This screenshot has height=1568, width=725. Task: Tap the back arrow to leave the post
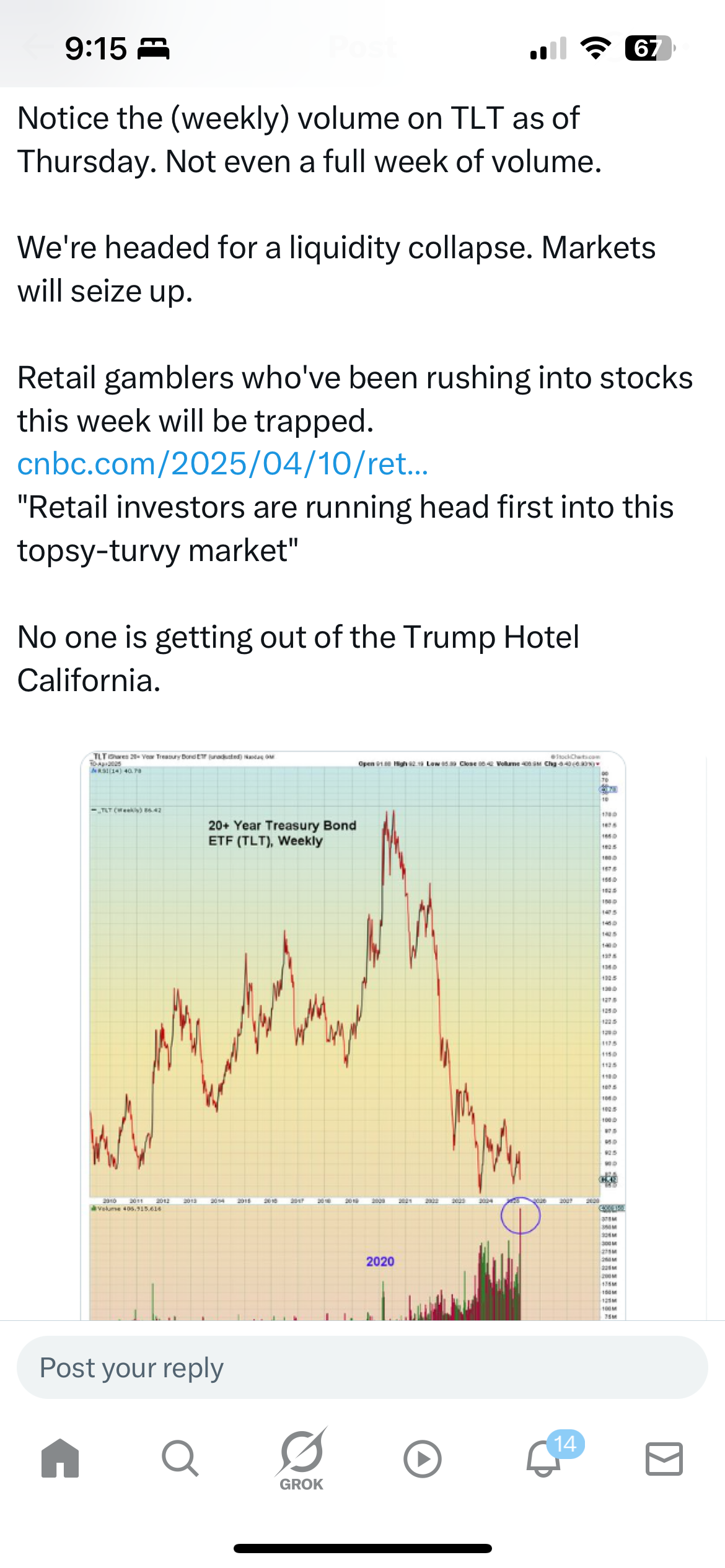click(x=37, y=46)
